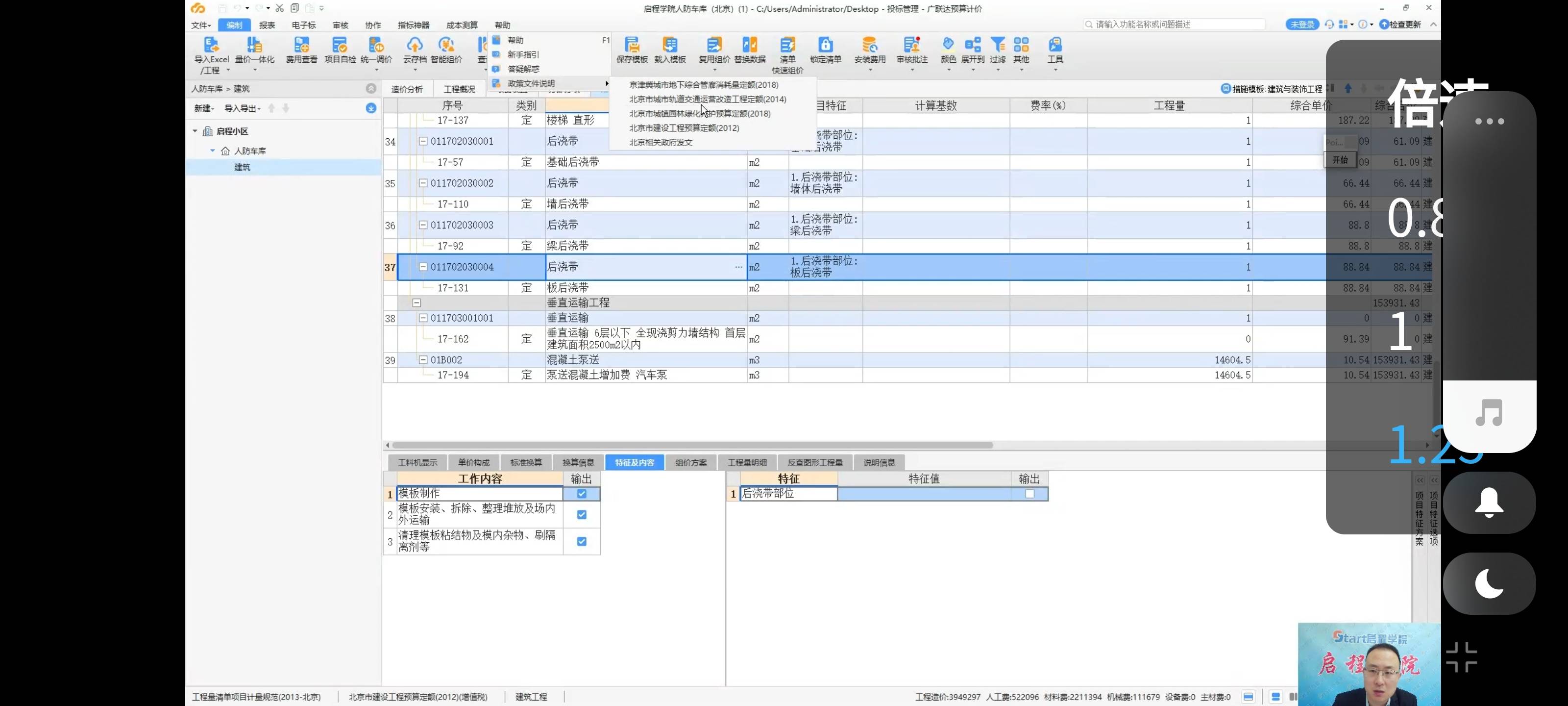This screenshot has width=1568, height=706.
Task: Click the 载入模板 icon
Action: [x=669, y=50]
